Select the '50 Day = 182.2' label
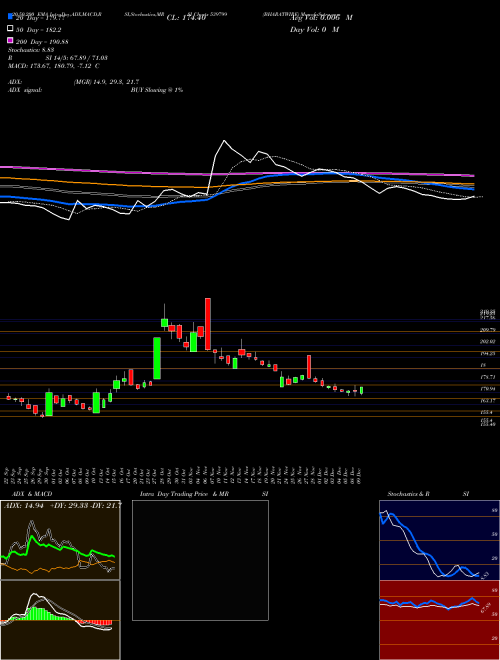This screenshot has height=660, width=500. point(40,30)
